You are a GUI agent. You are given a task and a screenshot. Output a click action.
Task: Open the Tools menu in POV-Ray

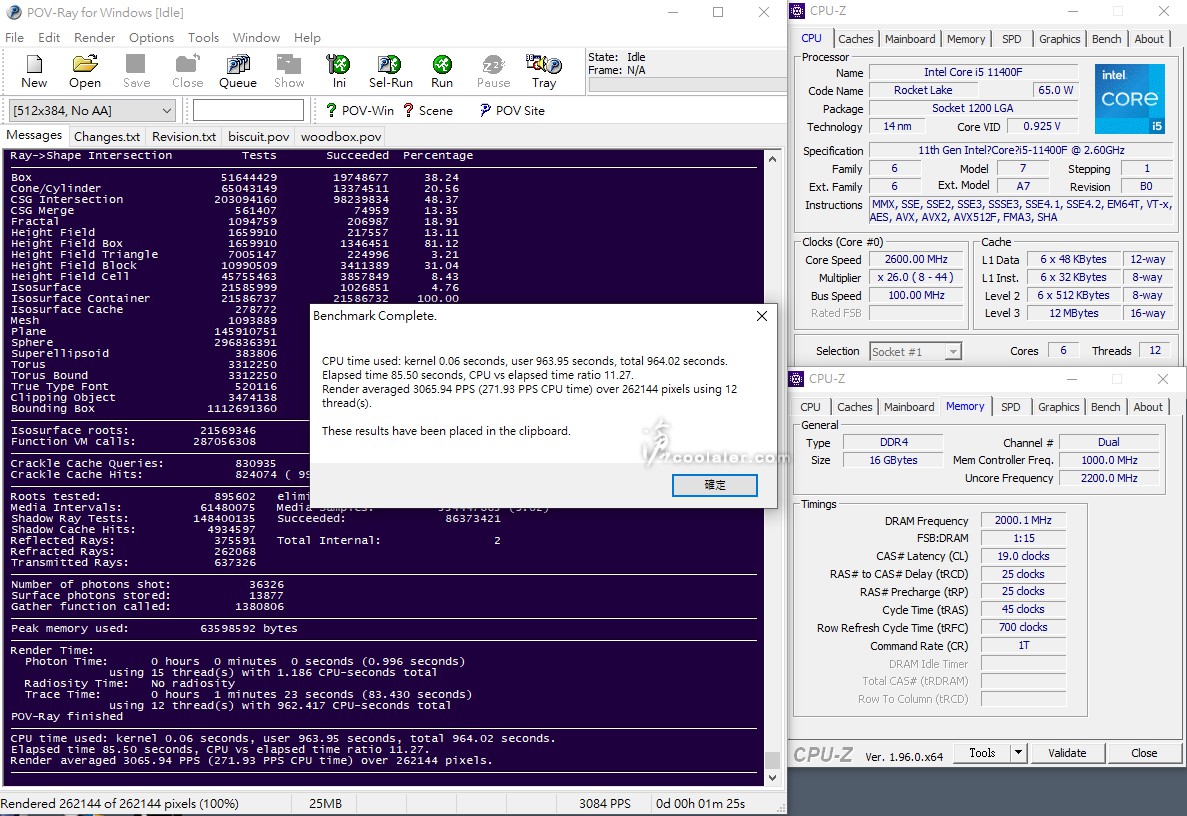point(204,37)
